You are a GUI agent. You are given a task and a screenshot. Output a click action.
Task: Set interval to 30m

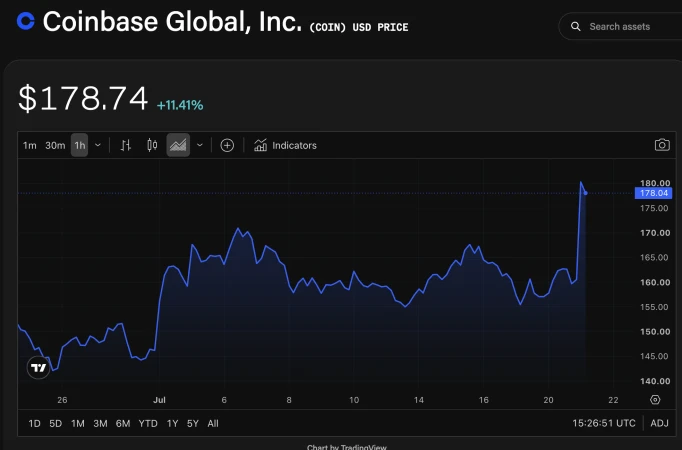click(55, 145)
